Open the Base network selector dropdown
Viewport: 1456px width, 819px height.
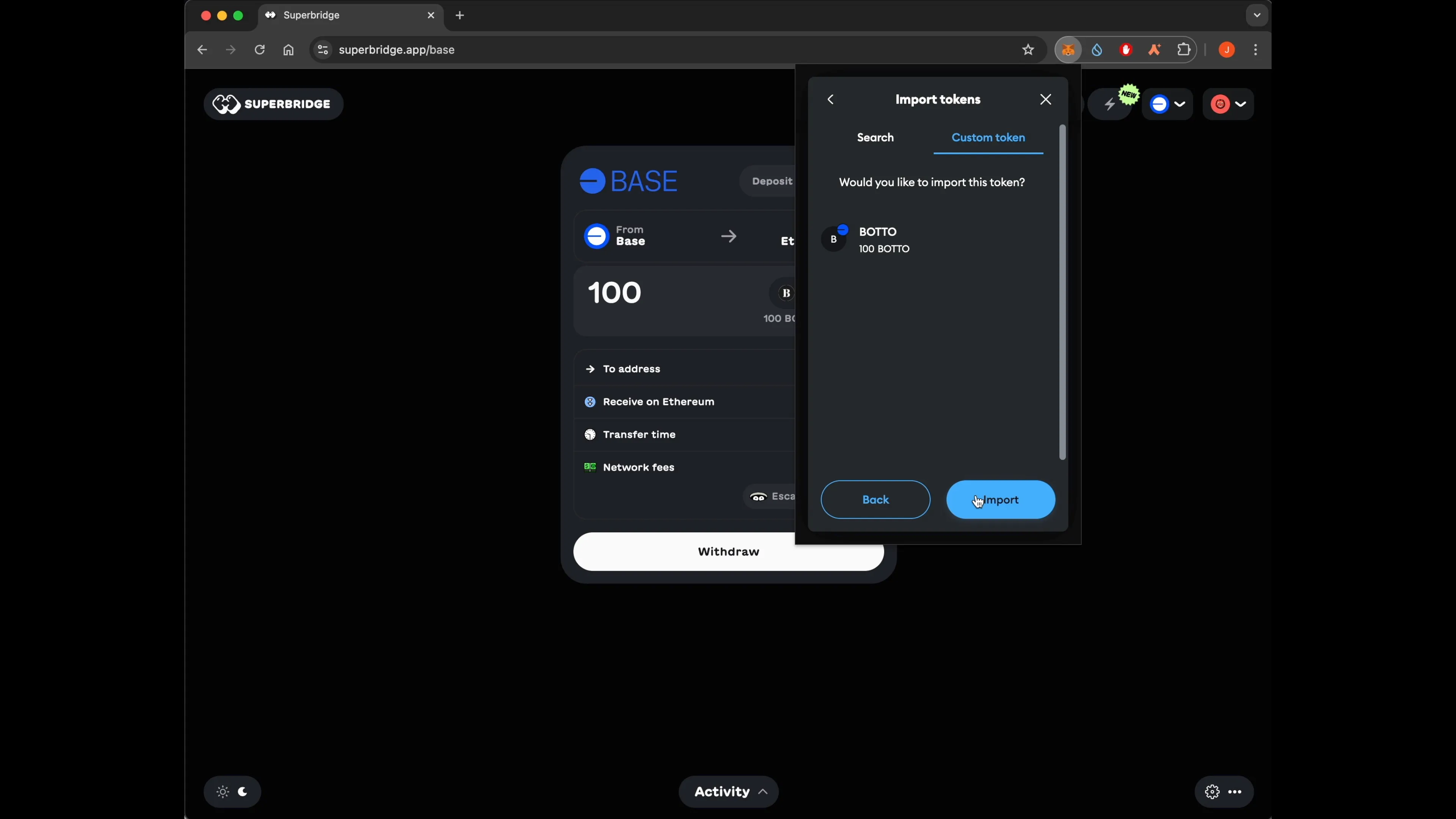tap(1167, 104)
